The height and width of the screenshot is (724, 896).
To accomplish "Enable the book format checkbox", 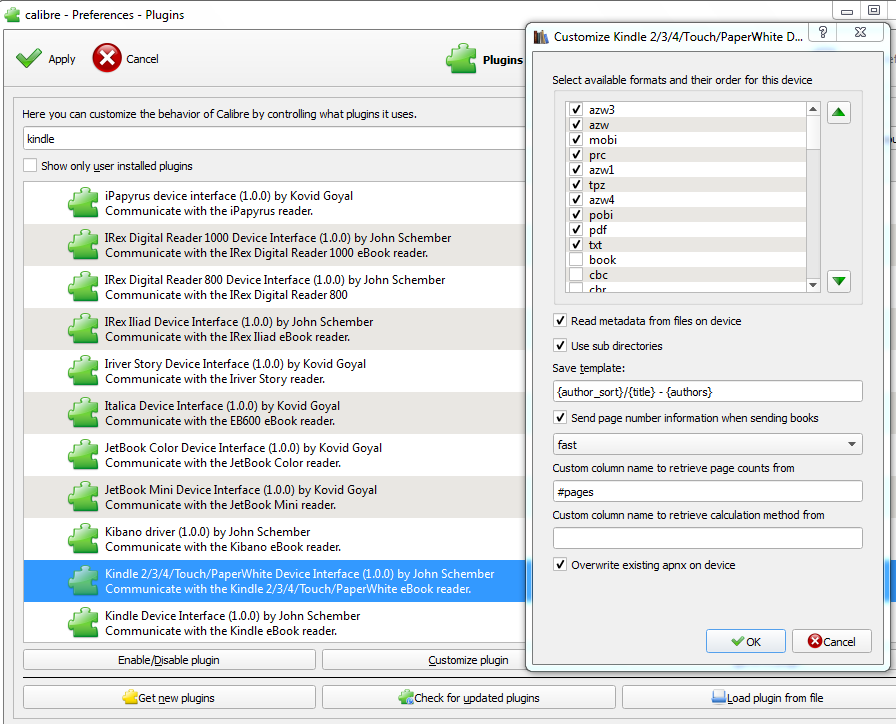I will coord(575,259).
